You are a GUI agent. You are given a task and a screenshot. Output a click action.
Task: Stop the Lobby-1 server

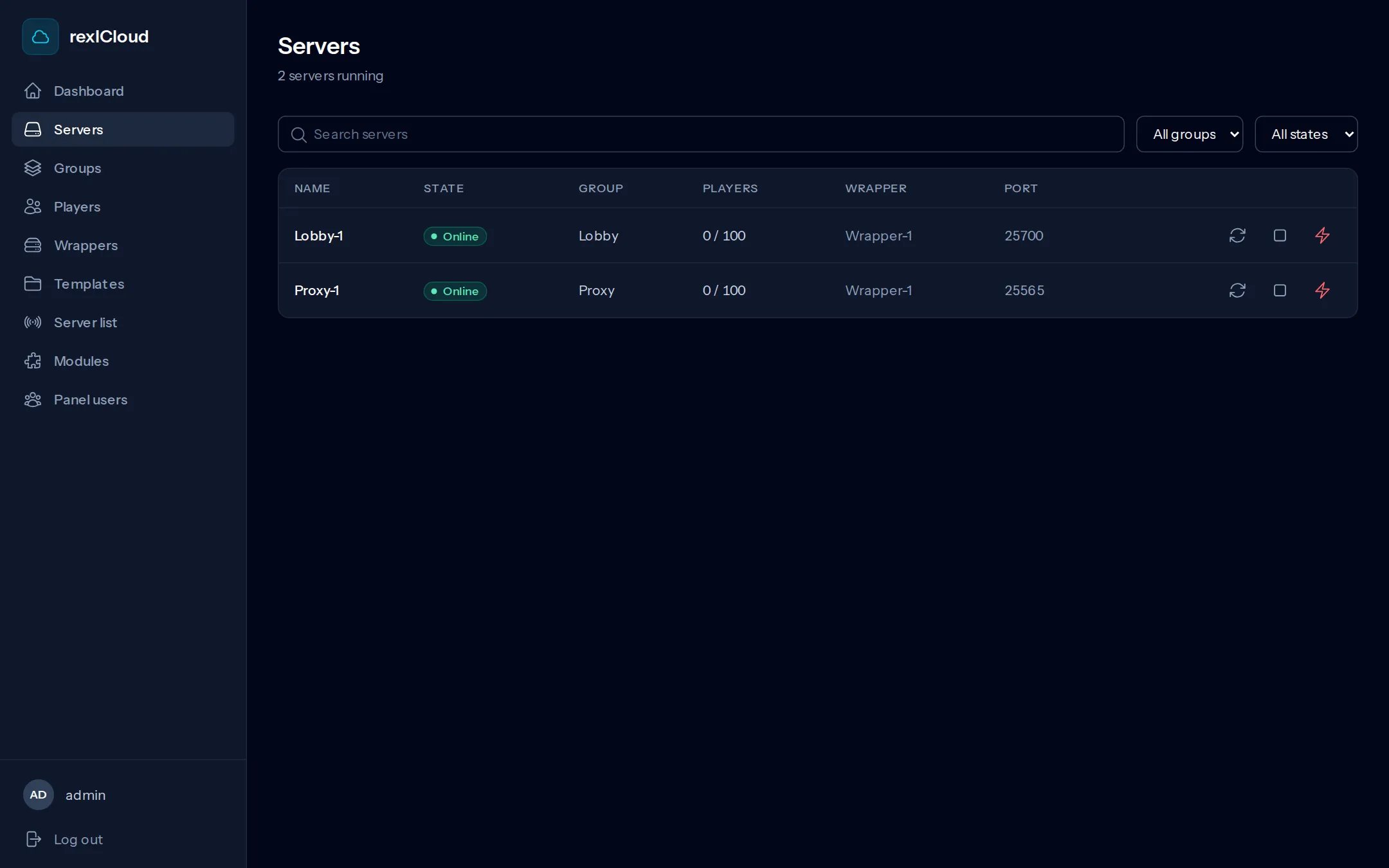pos(1280,235)
